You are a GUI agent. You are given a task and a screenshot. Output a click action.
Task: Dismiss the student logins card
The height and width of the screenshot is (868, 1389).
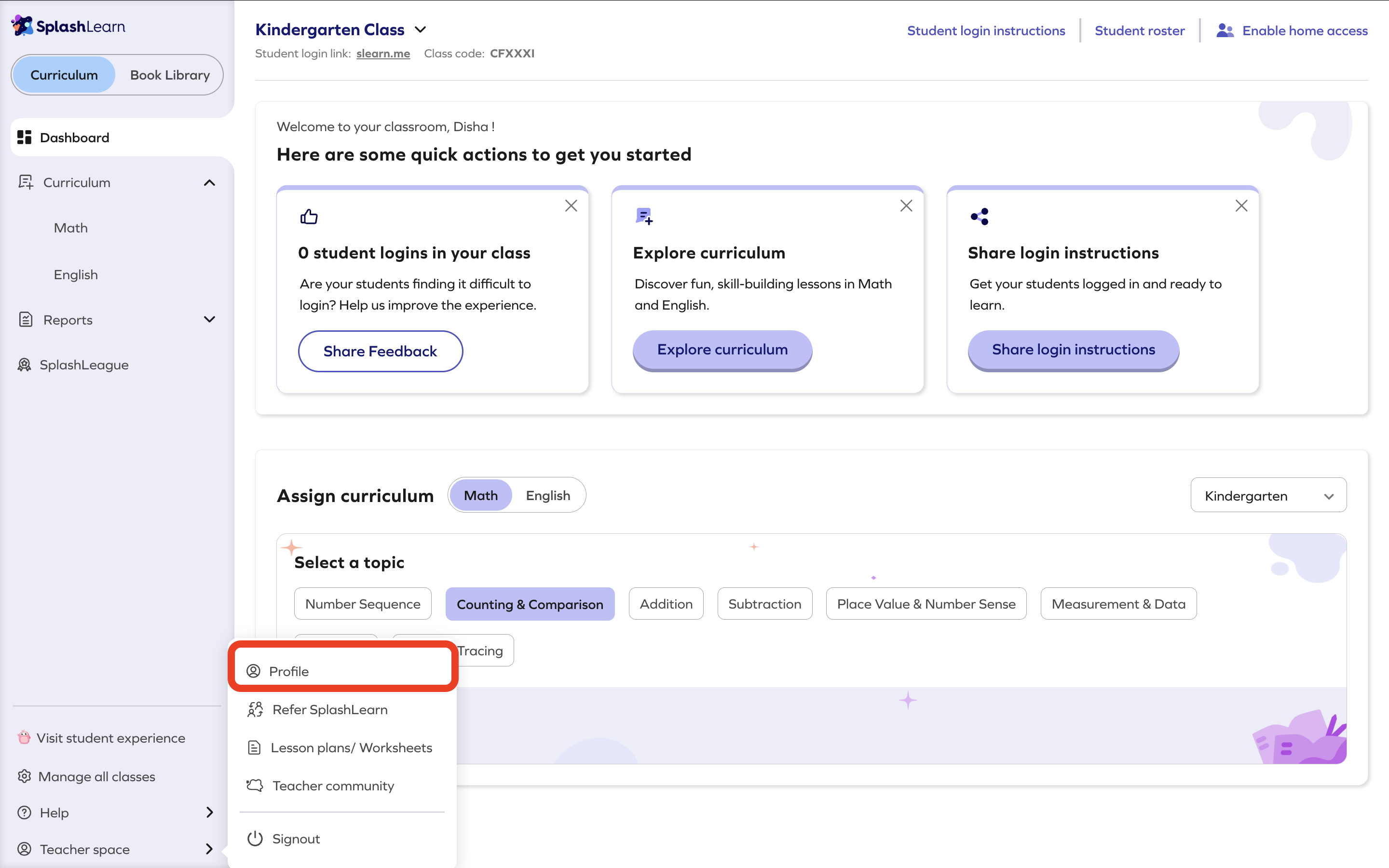[571, 206]
